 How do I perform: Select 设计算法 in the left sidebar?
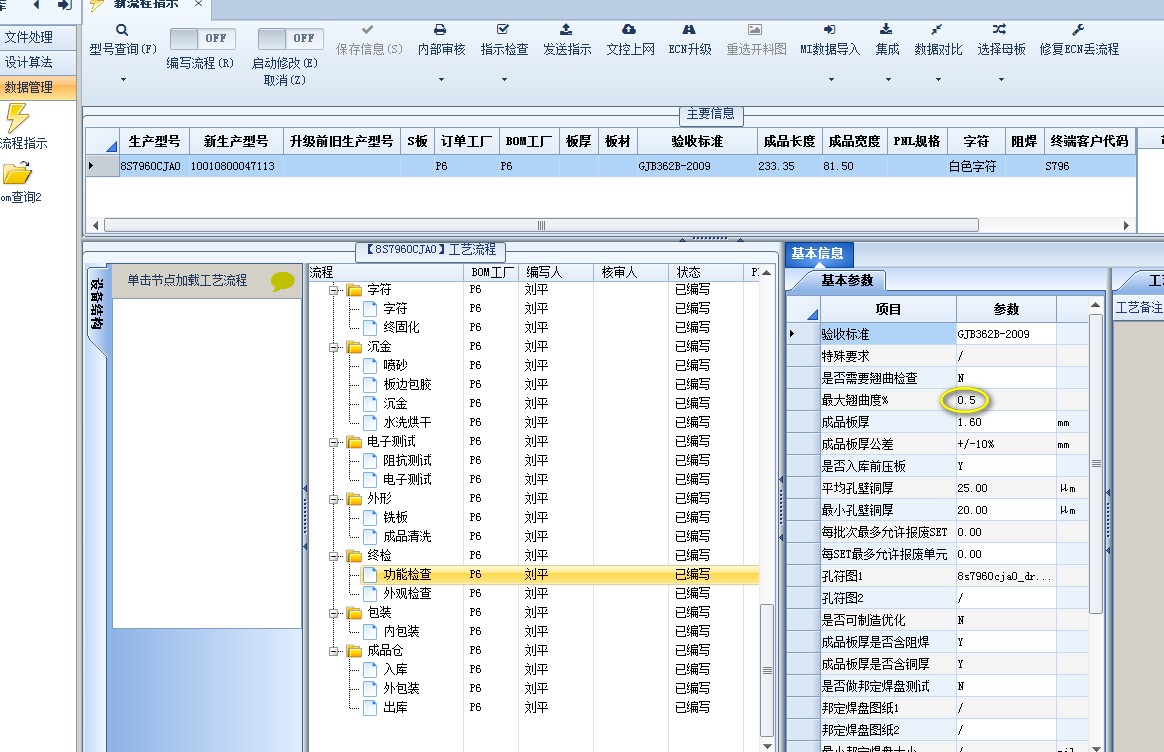pos(37,62)
